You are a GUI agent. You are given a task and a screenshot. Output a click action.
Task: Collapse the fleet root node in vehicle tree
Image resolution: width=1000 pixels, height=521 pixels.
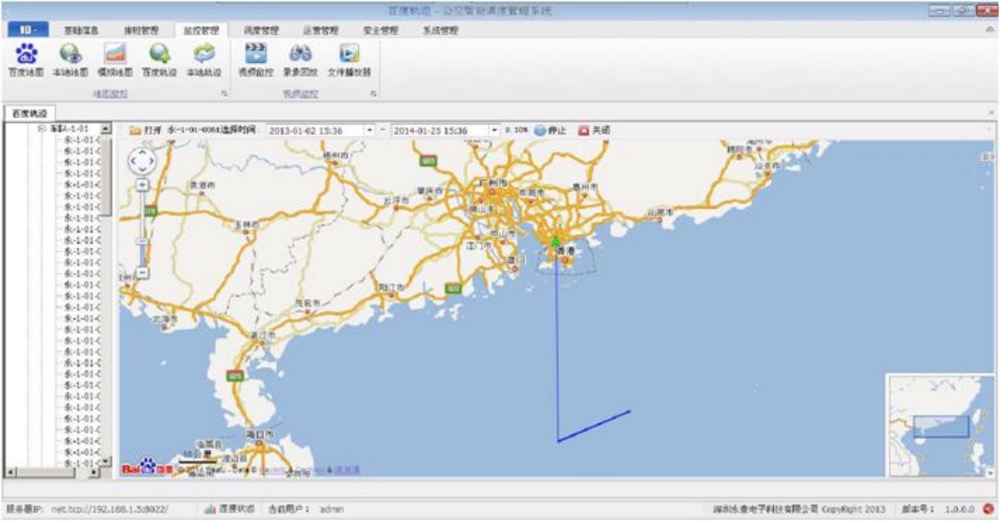coord(41,129)
